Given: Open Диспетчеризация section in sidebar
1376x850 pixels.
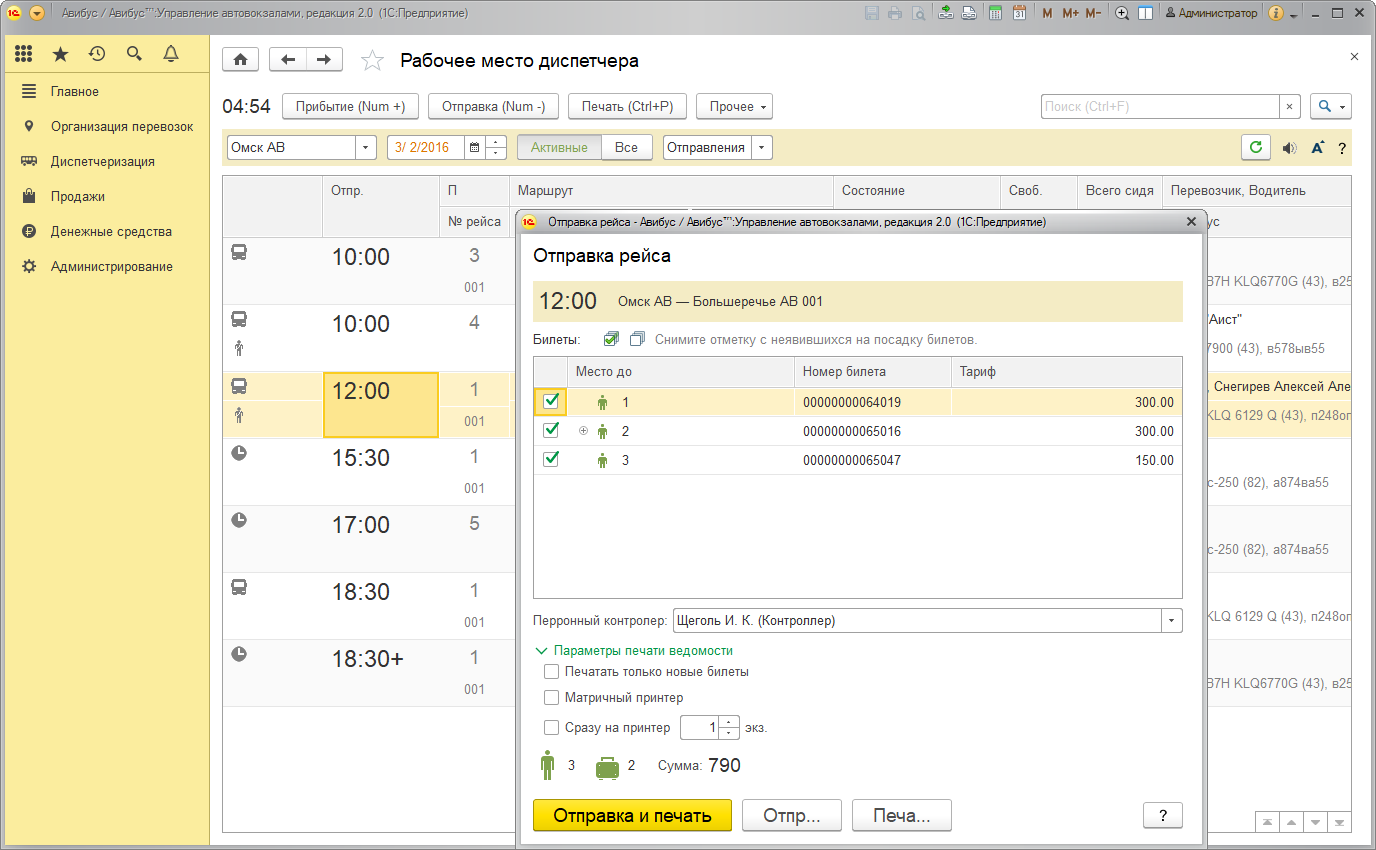Looking at the screenshot, I should click(x=102, y=161).
